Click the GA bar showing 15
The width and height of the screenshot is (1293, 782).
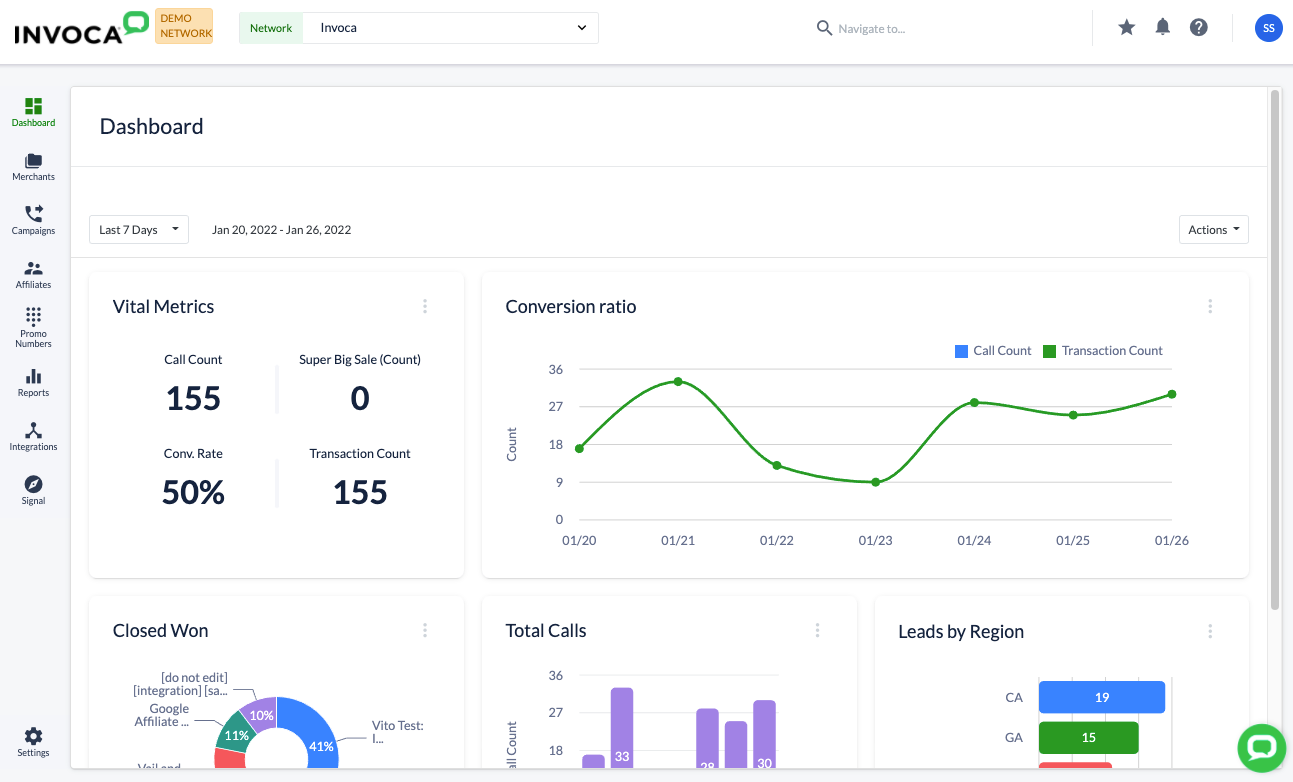tap(1088, 737)
